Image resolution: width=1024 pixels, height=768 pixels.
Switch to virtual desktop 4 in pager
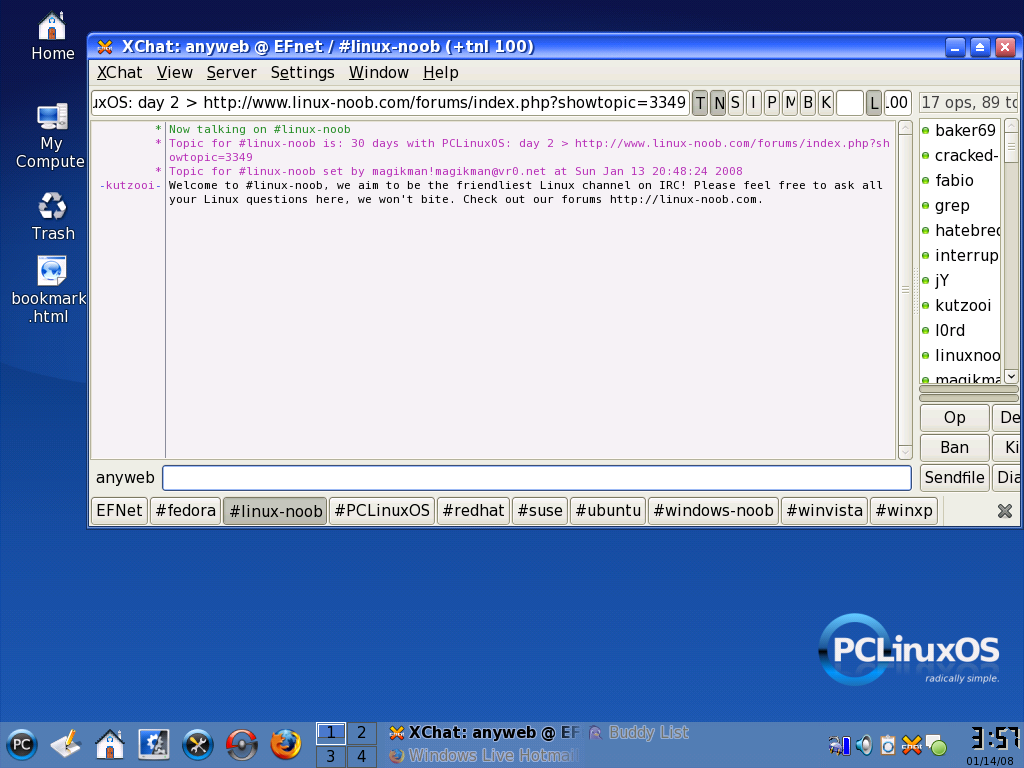pyautogui.click(x=362, y=757)
